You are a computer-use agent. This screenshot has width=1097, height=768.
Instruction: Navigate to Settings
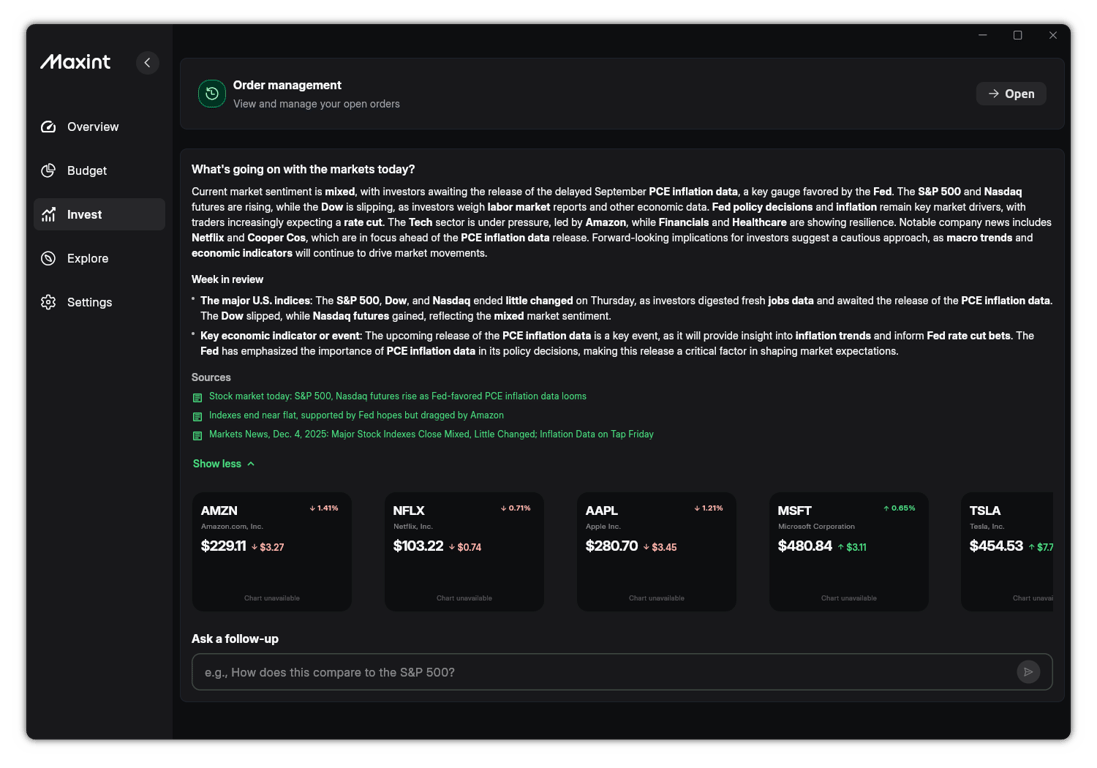pyautogui.click(x=99, y=302)
